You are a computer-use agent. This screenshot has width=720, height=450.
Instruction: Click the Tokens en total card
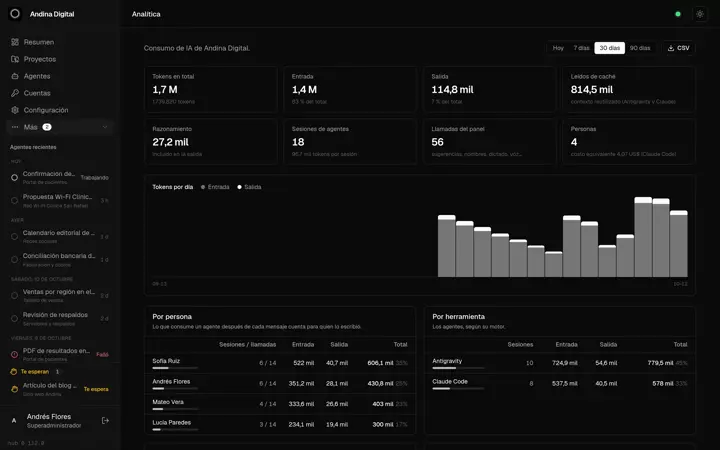[x=211, y=89]
